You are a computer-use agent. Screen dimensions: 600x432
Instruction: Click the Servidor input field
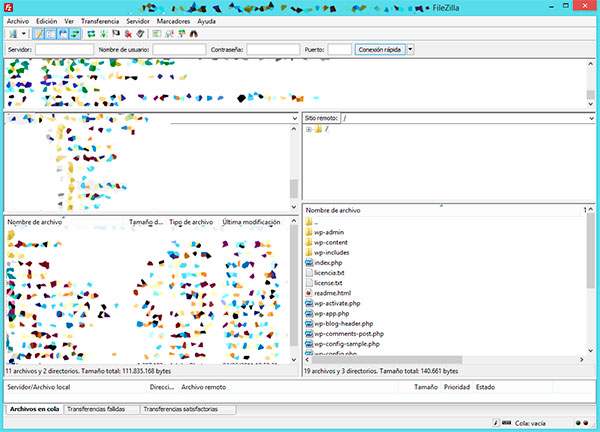(64, 49)
